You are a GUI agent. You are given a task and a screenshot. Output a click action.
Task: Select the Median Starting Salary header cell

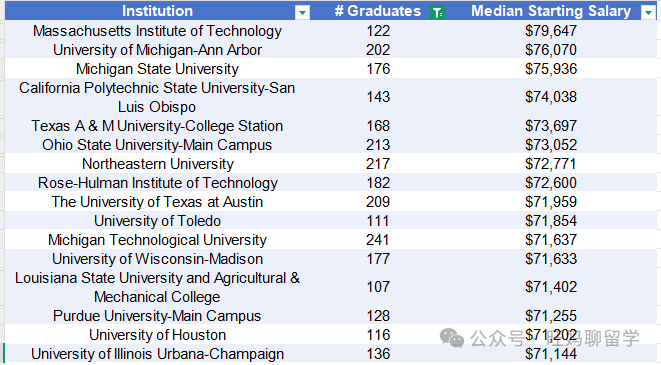(551, 11)
